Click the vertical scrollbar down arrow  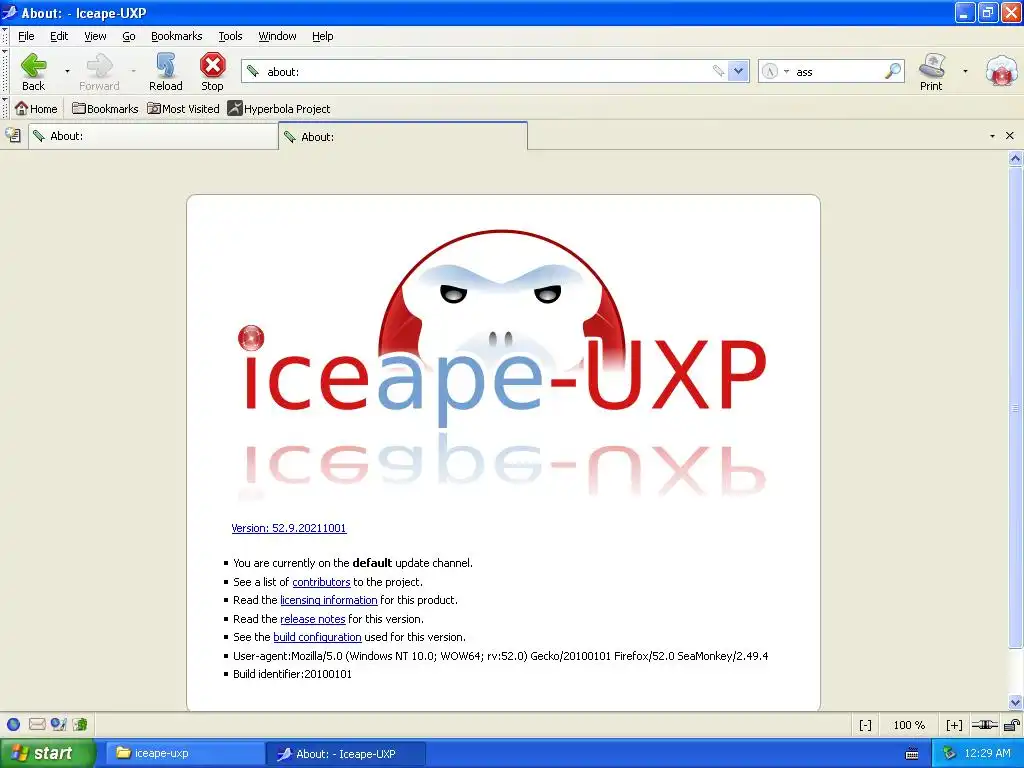click(1015, 703)
